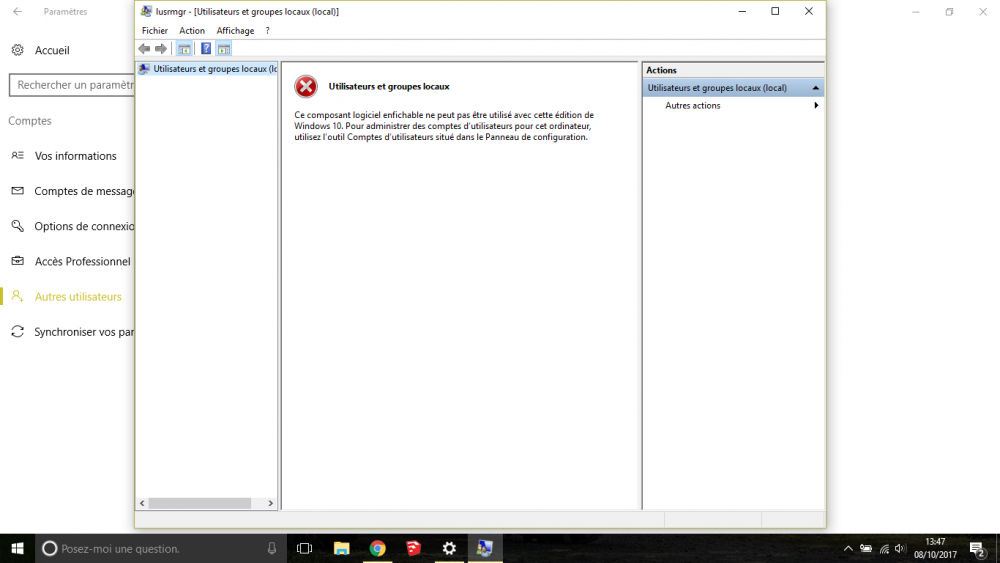Click the Rechercher un paramètre search field
This screenshot has width=1000, height=563.
(72, 85)
